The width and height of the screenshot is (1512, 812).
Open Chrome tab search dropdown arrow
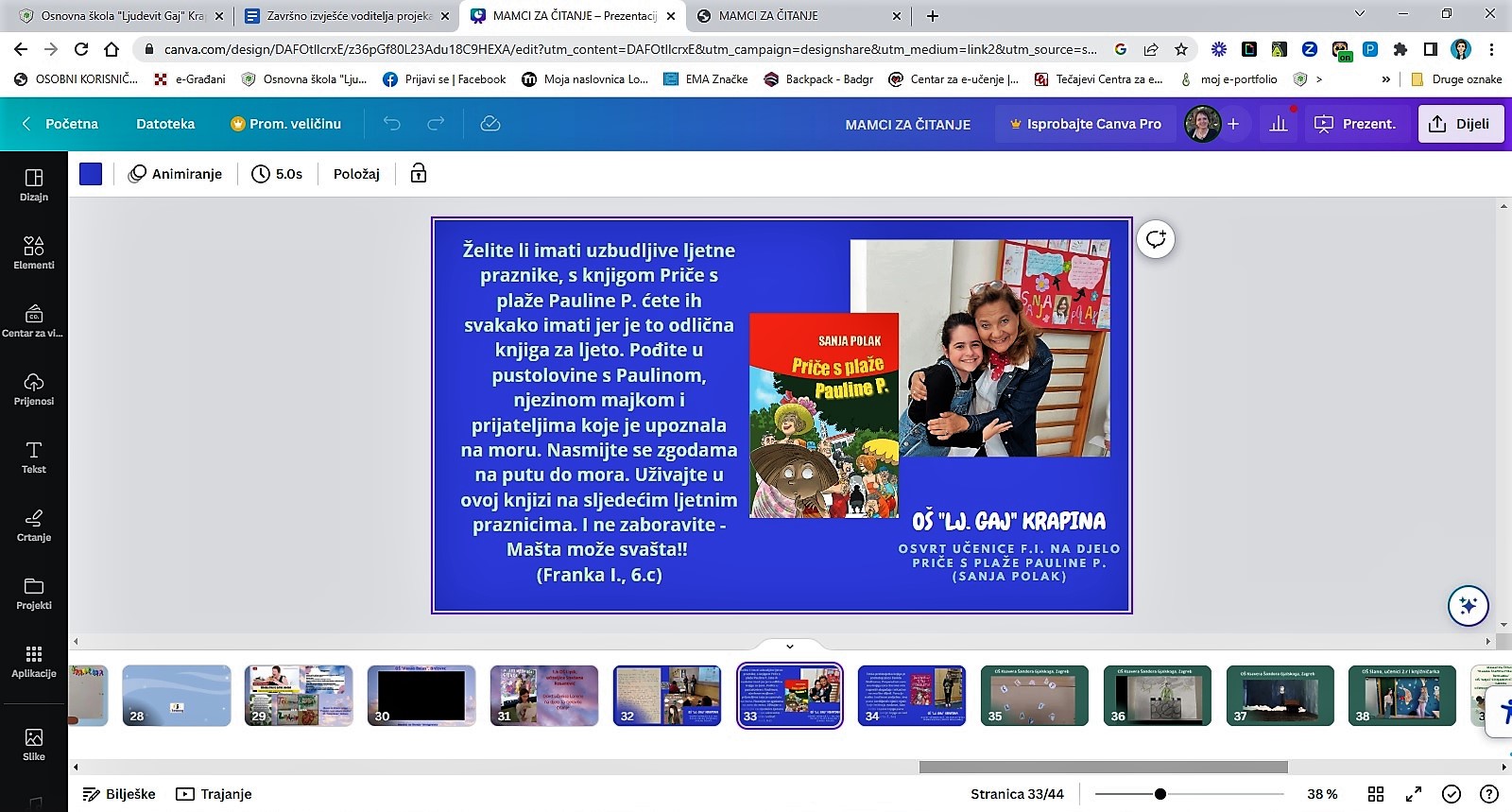point(1360,14)
